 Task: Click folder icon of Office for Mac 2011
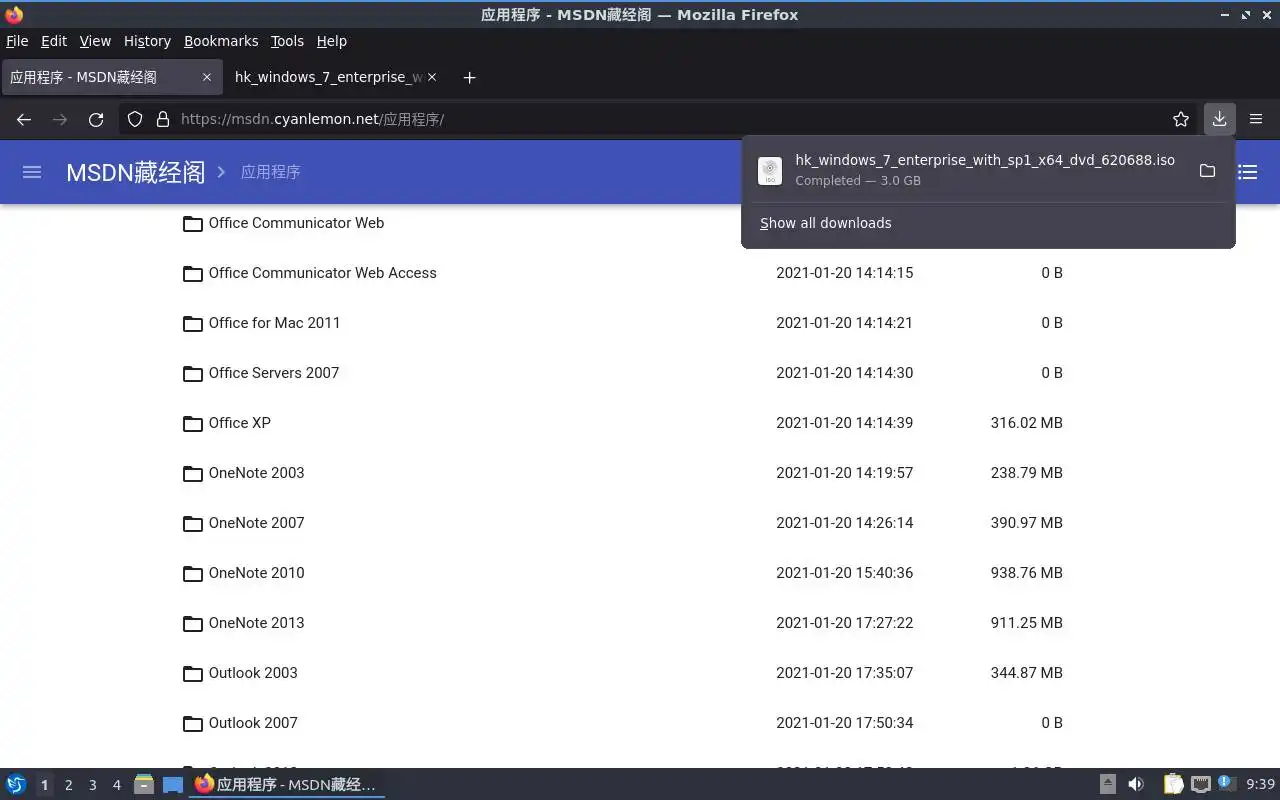(x=193, y=324)
